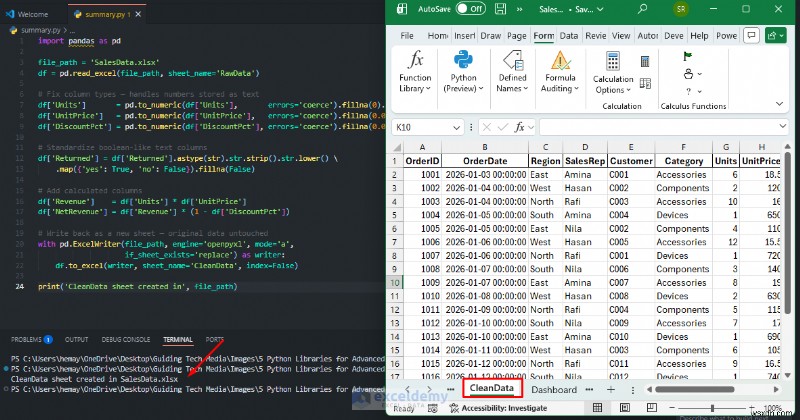The image size is (800, 420).
Task: Click Accessibility: Investigate in status bar
Action: coord(498,408)
